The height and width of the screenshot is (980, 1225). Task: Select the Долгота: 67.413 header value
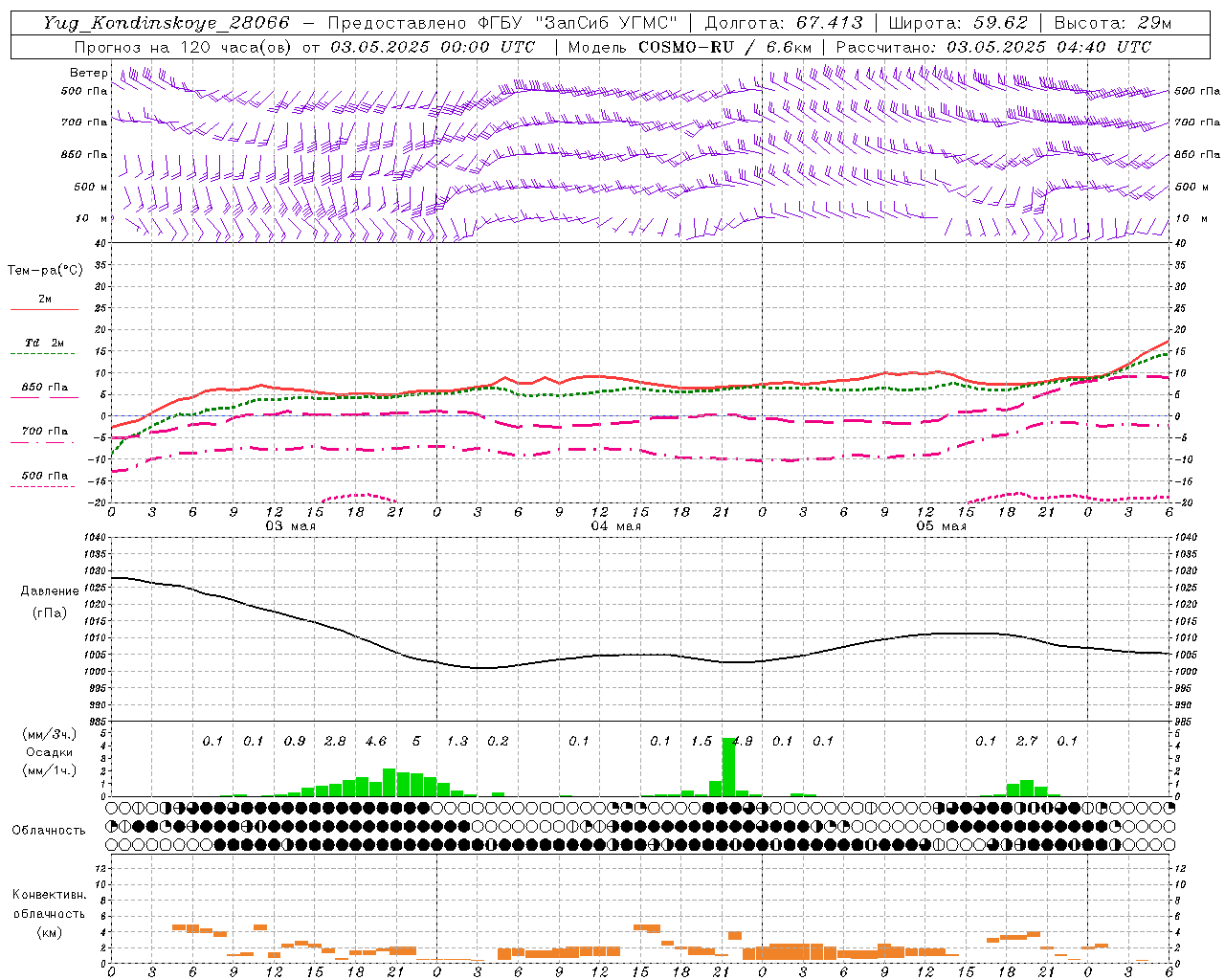coord(783,23)
